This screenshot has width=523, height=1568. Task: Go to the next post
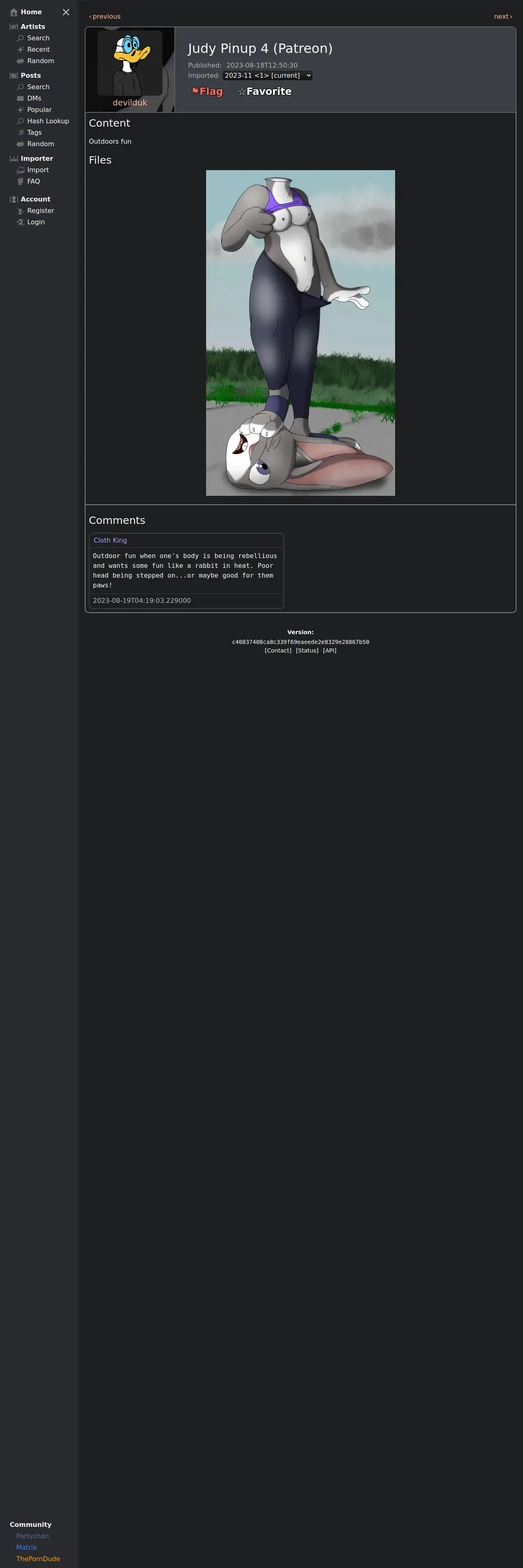tap(503, 16)
